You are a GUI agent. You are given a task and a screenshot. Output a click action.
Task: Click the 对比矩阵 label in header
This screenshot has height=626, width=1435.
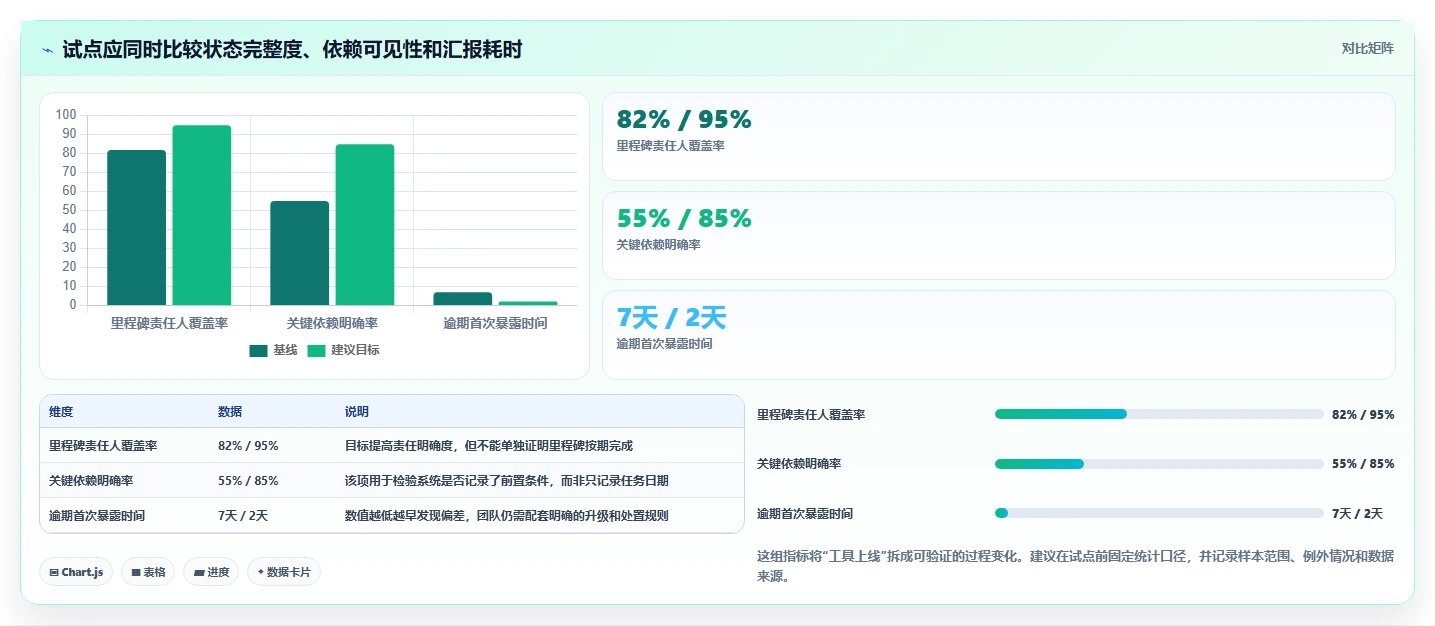1367,48
